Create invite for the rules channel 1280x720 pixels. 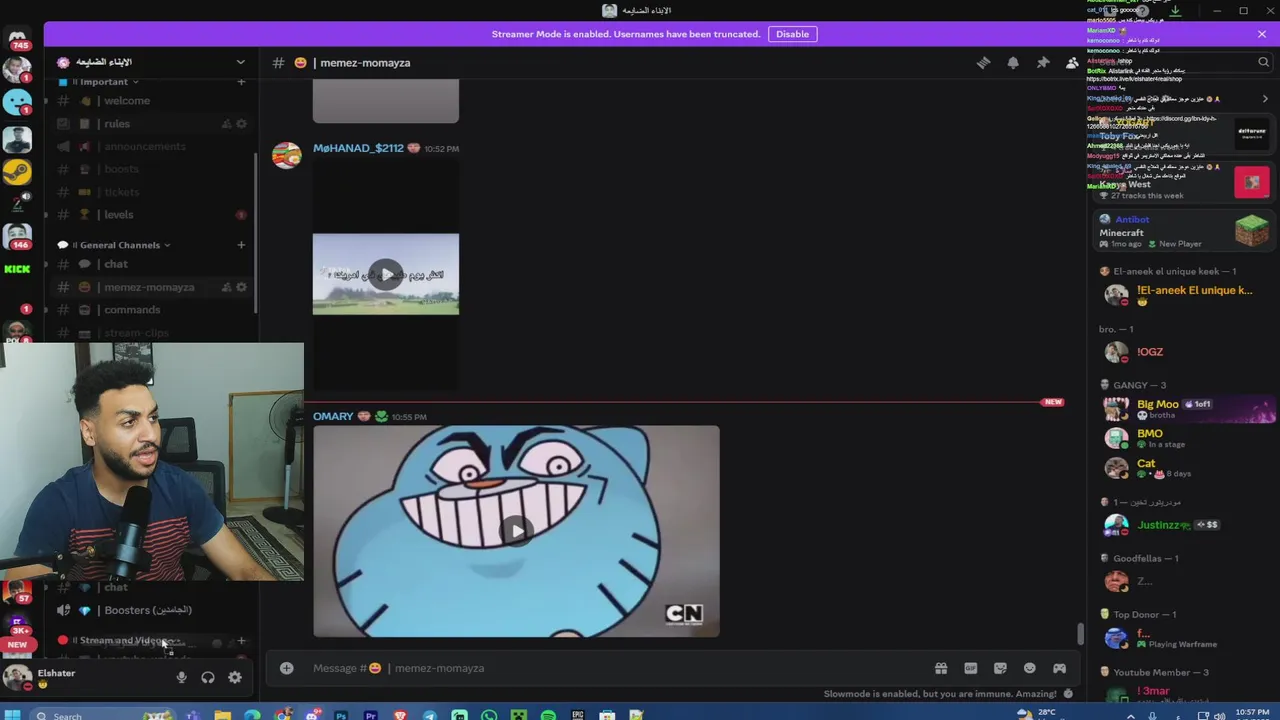tap(226, 124)
